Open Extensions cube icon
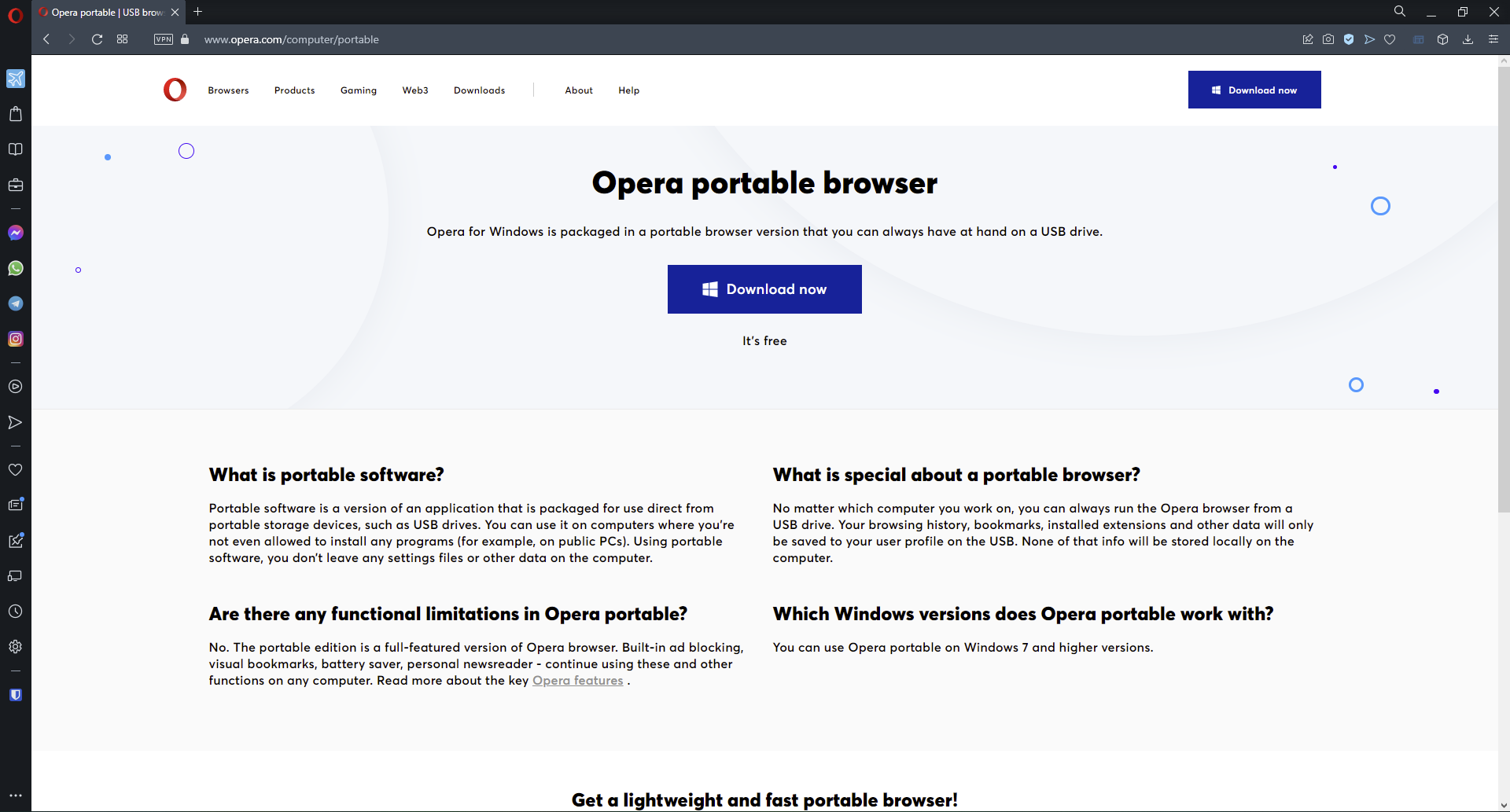The image size is (1510, 812). point(1442,39)
